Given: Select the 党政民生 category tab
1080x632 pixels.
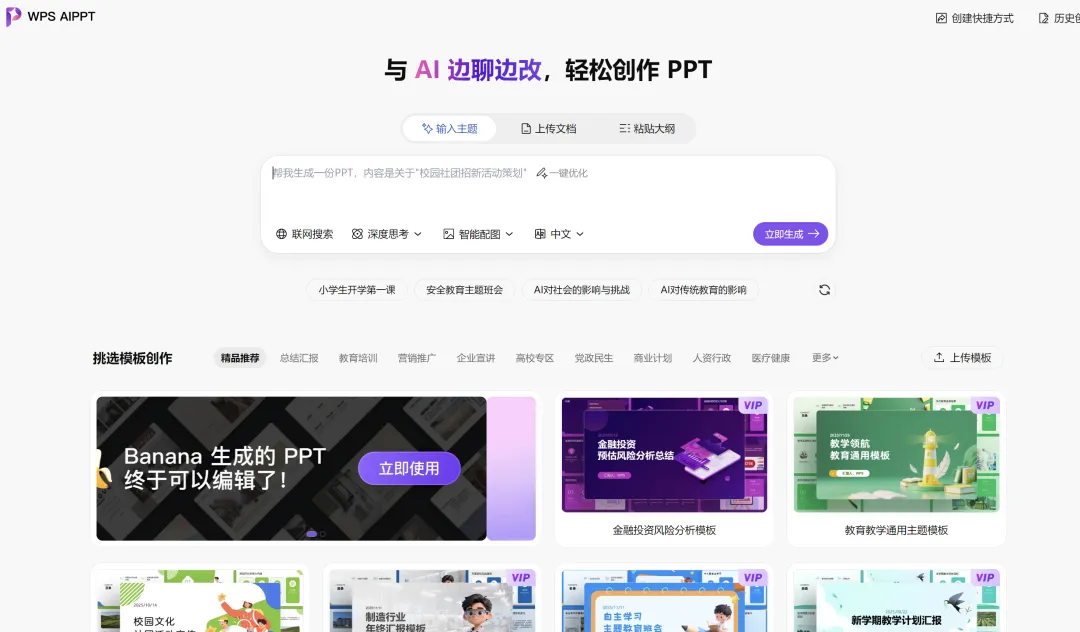Looking at the screenshot, I should (594, 358).
